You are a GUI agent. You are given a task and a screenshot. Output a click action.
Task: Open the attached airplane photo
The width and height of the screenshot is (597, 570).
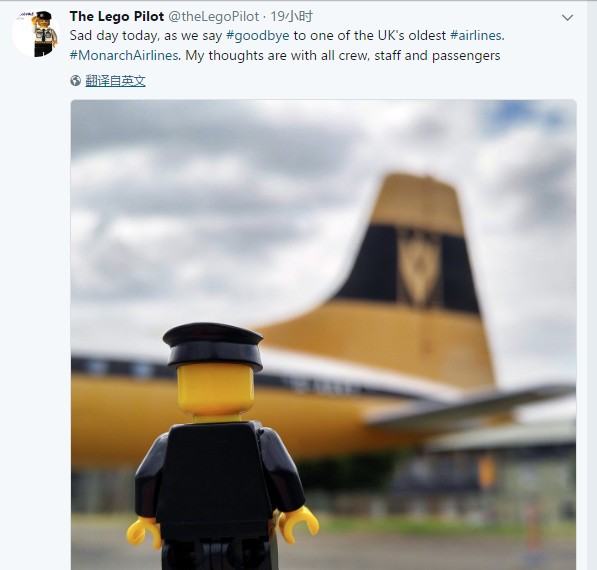(x=323, y=334)
